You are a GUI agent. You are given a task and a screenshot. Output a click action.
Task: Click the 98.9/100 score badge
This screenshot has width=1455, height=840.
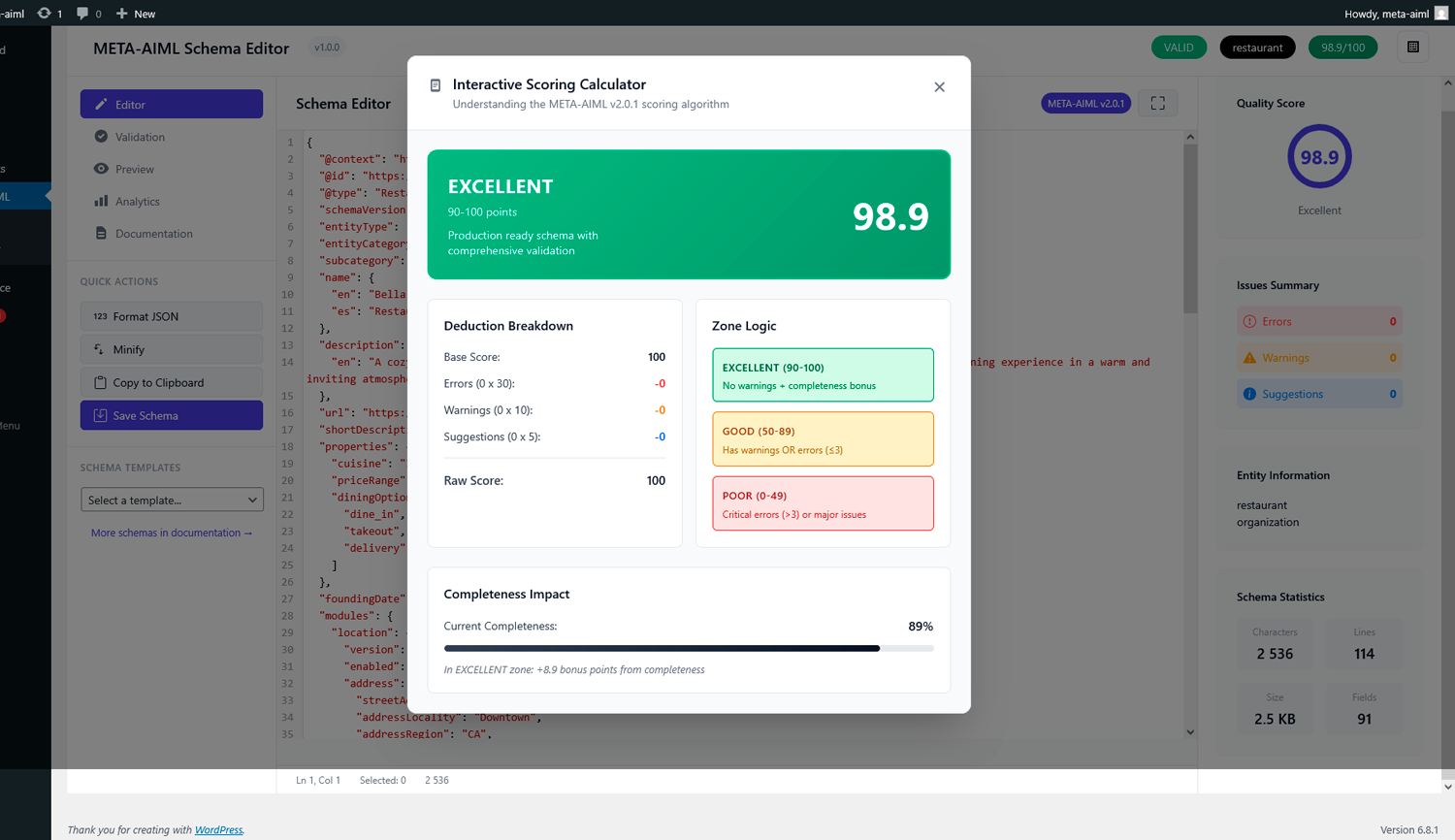tap(1342, 48)
